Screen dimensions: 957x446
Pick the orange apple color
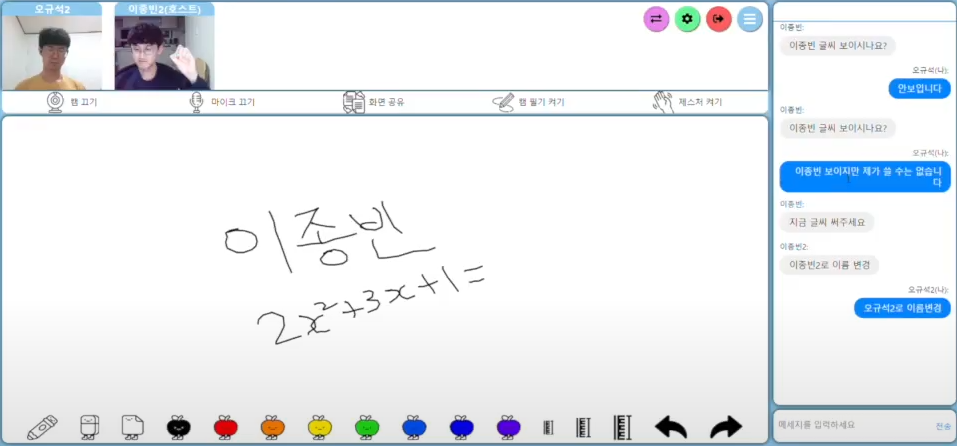click(273, 426)
